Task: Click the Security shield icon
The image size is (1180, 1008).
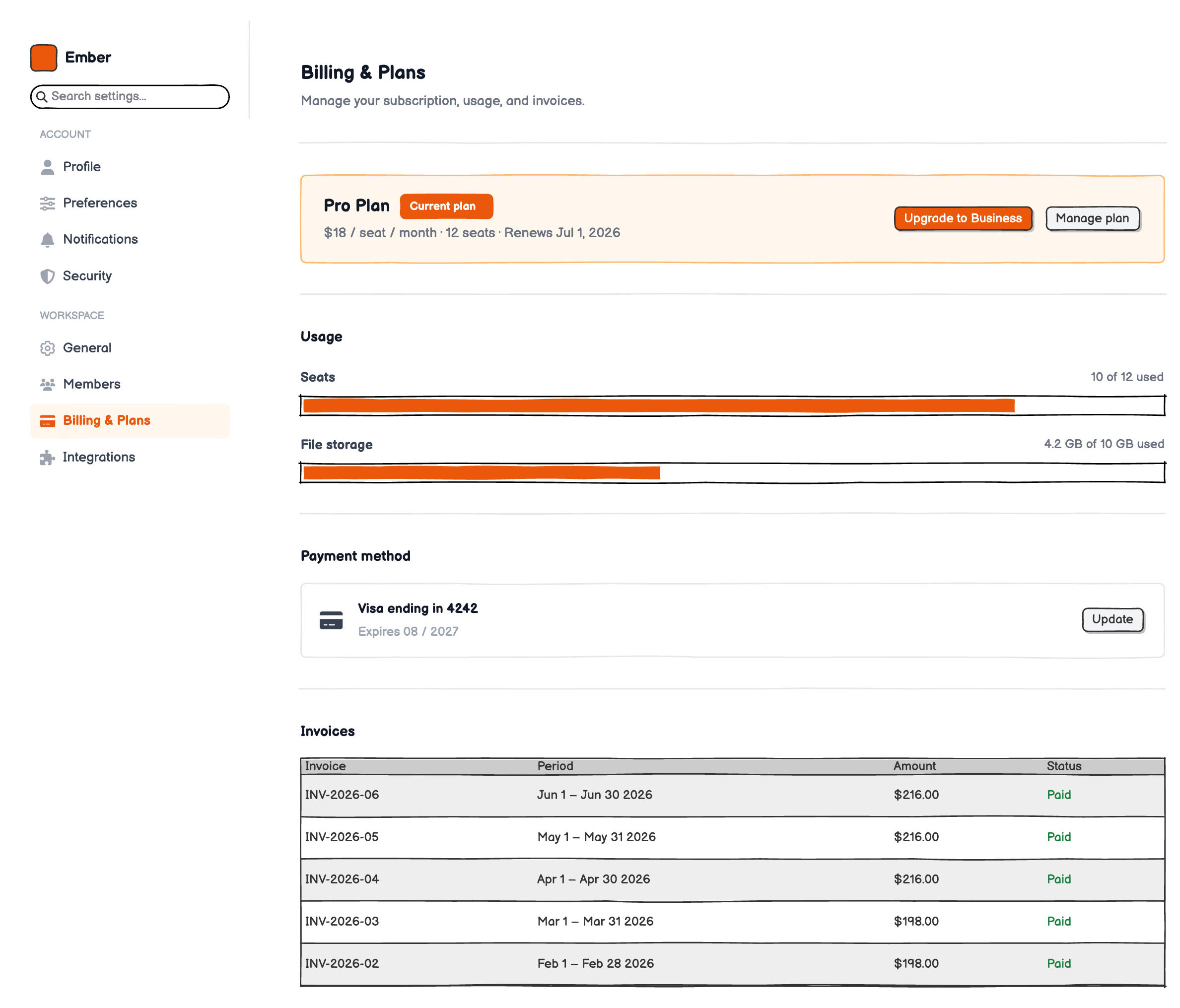Action: click(x=47, y=276)
